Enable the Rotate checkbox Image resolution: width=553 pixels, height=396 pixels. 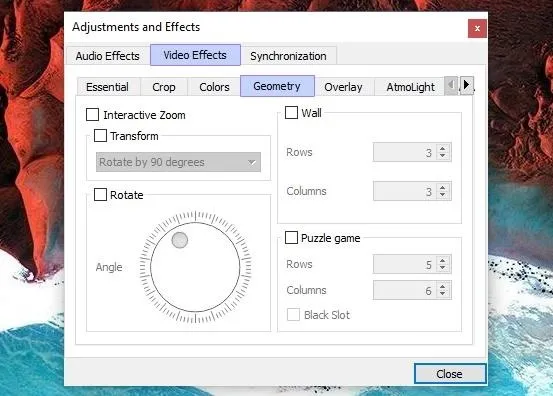pyautogui.click(x=101, y=195)
